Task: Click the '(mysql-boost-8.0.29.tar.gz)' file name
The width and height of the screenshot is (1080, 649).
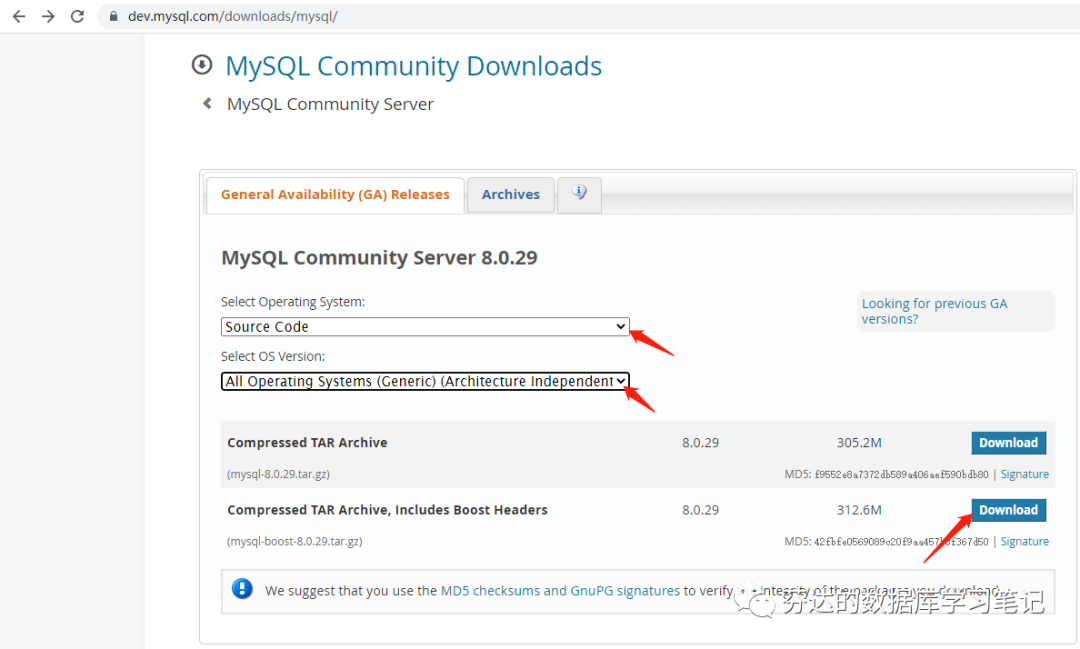Action: pos(295,542)
